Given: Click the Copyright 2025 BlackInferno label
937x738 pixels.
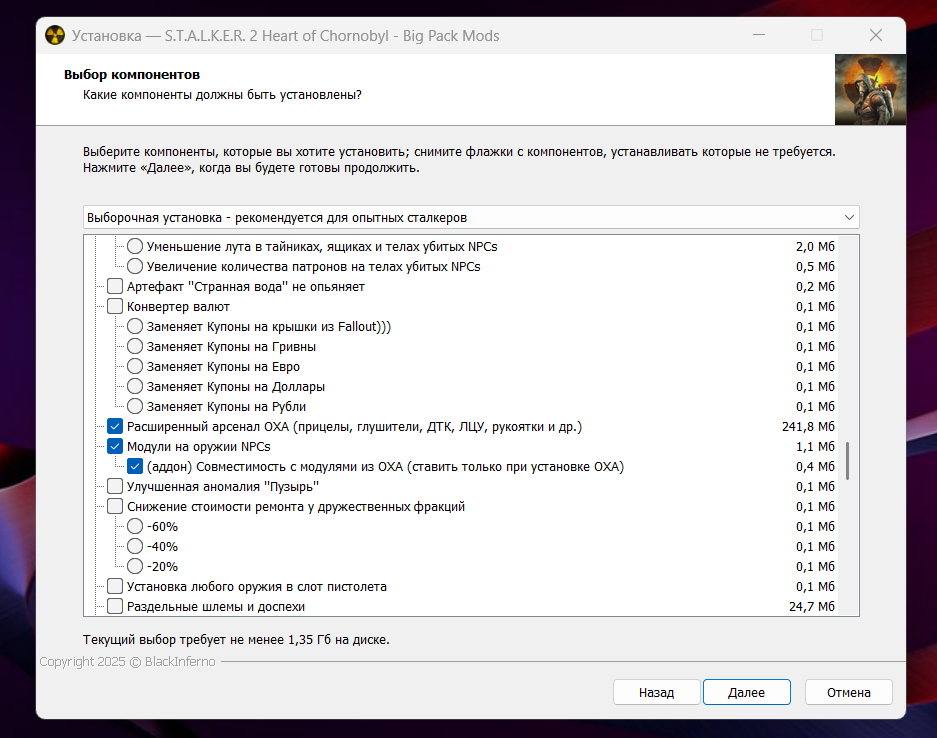Looking at the screenshot, I should [x=127, y=662].
